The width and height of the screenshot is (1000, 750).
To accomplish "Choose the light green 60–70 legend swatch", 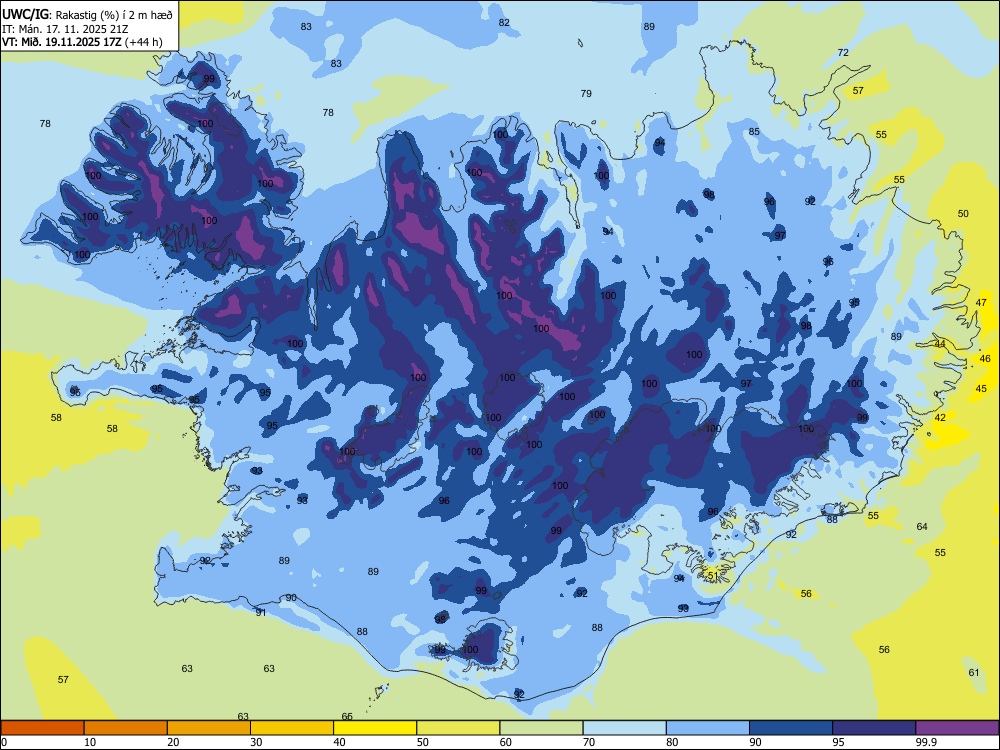I will point(541,728).
